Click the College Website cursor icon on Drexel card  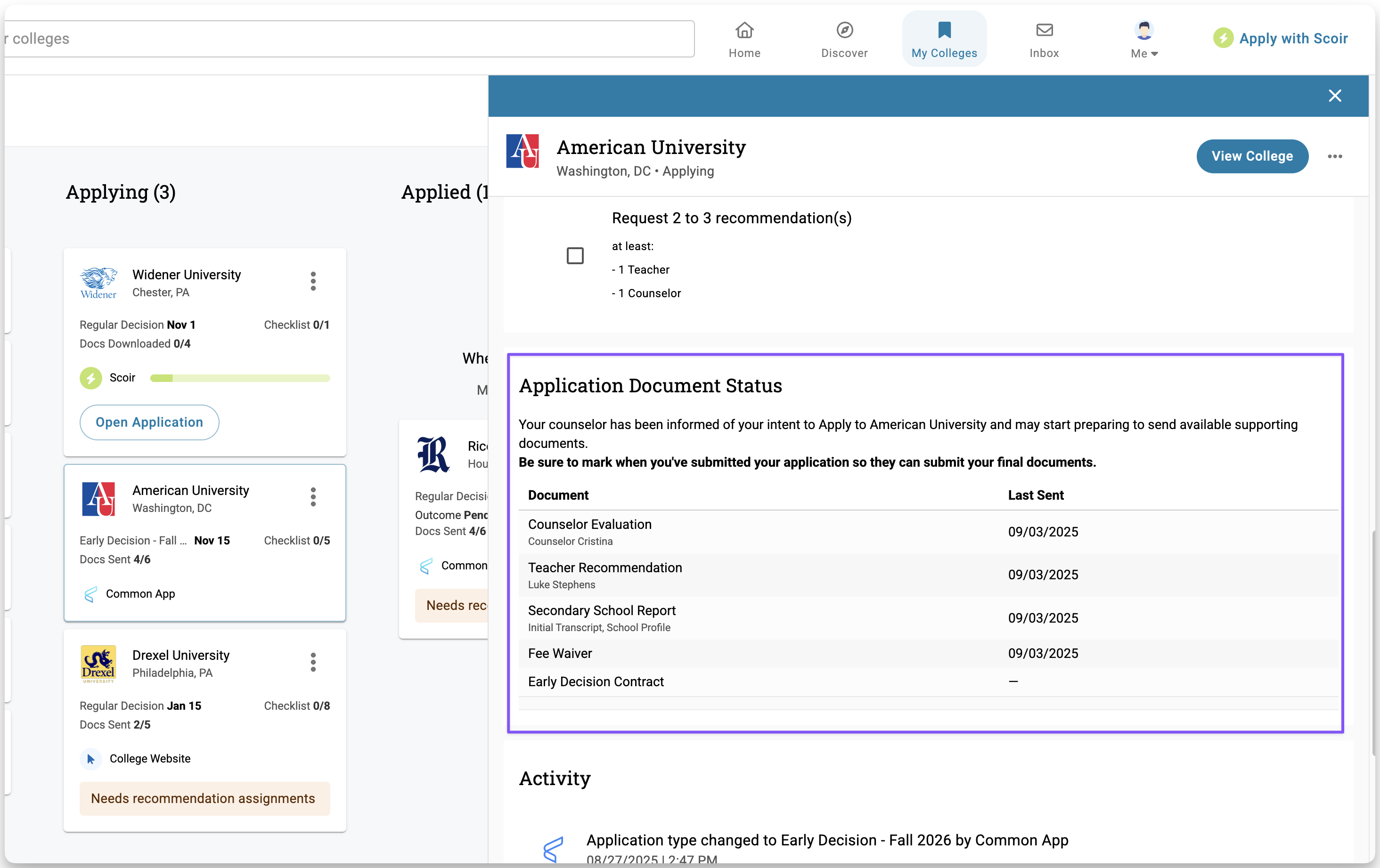click(90, 759)
